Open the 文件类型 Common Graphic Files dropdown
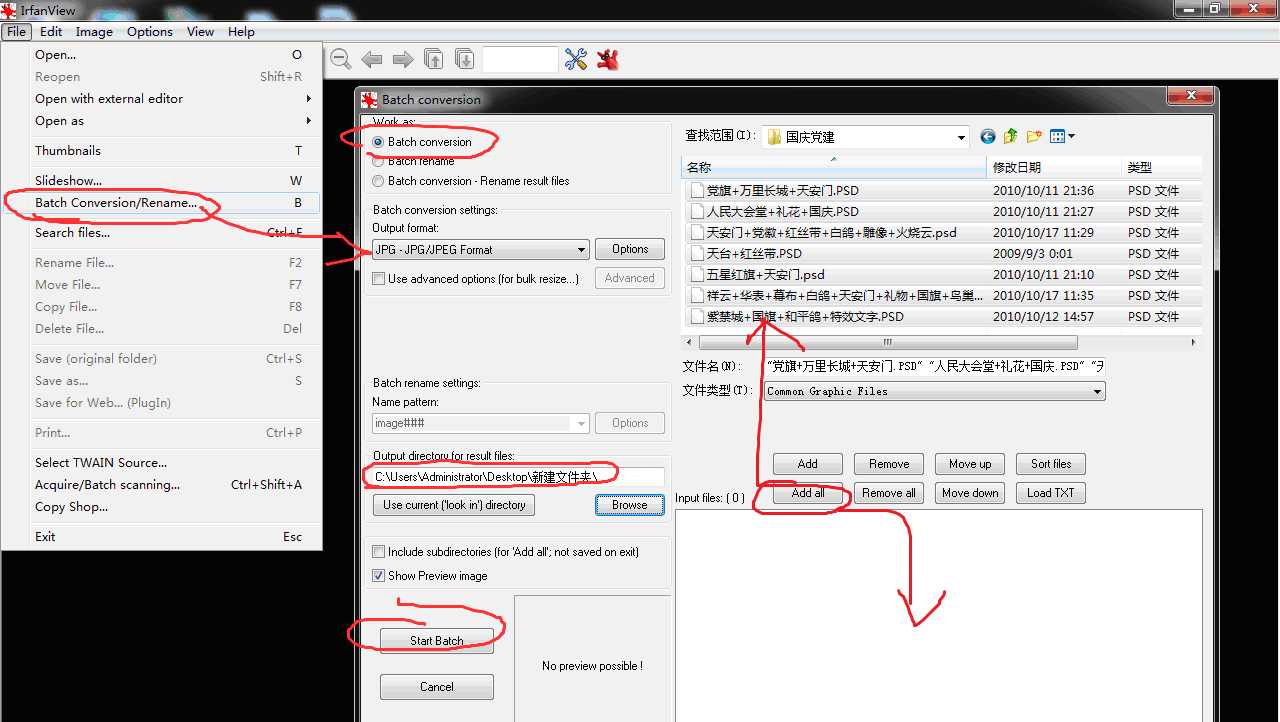Image resolution: width=1280 pixels, height=722 pixels. pyautogui.click(x=935, y=392)
